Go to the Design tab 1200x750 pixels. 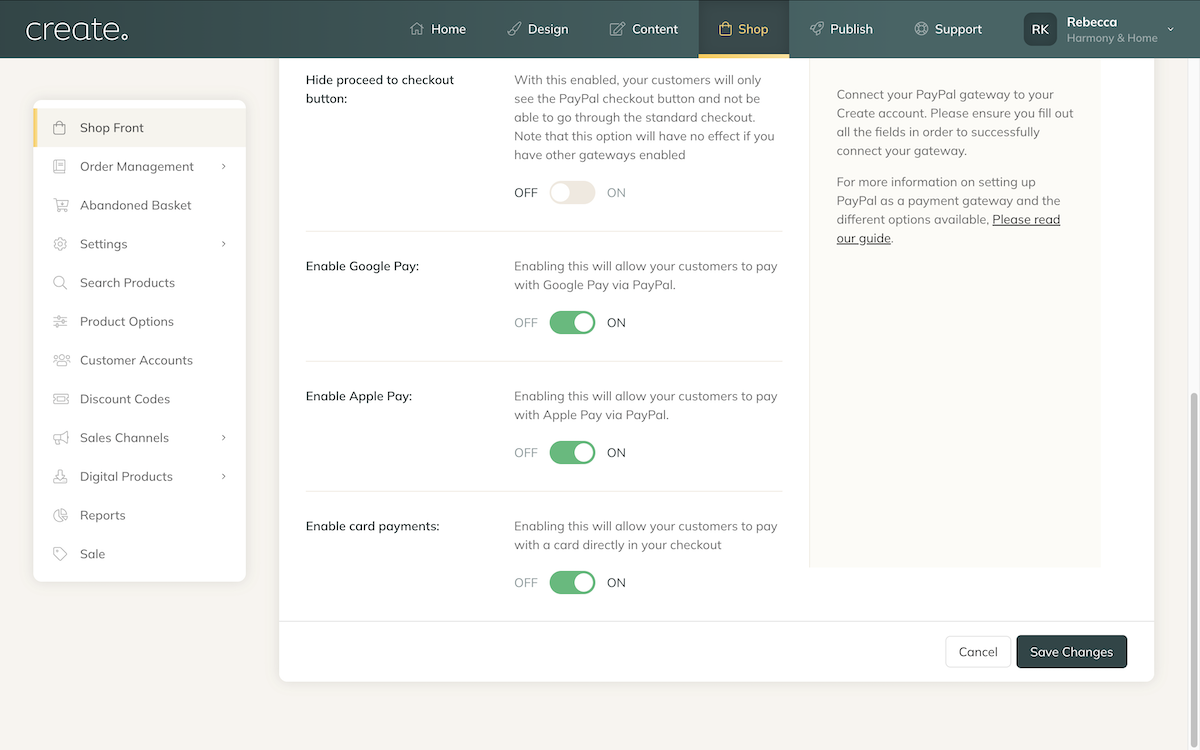pos(537,29)
